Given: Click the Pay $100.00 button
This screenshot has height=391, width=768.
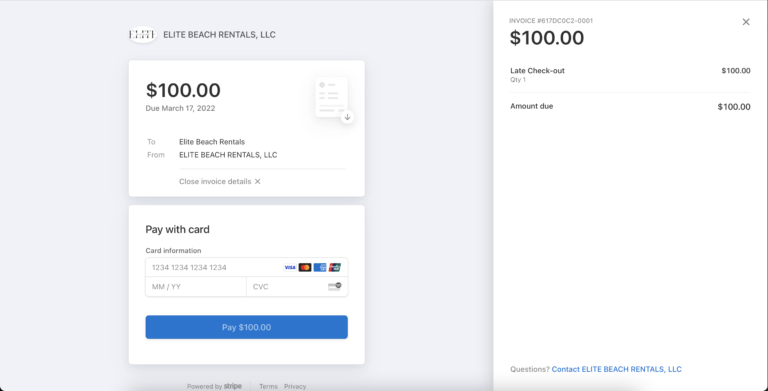Looking at the screenshot, I should (x=247, y=327).
